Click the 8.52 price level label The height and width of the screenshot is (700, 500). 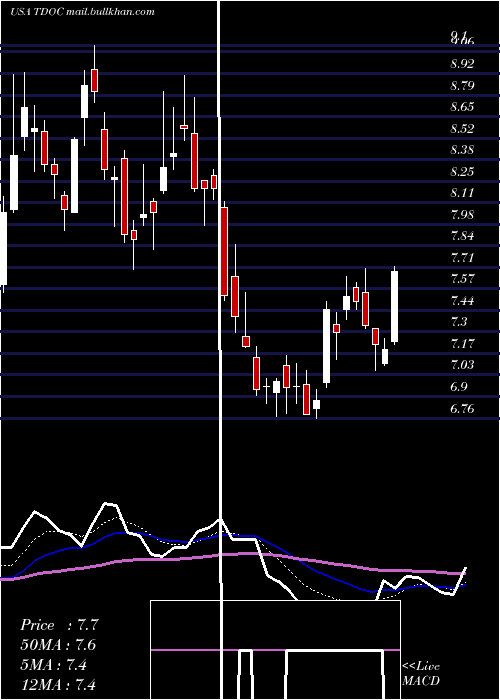point(462,129)
